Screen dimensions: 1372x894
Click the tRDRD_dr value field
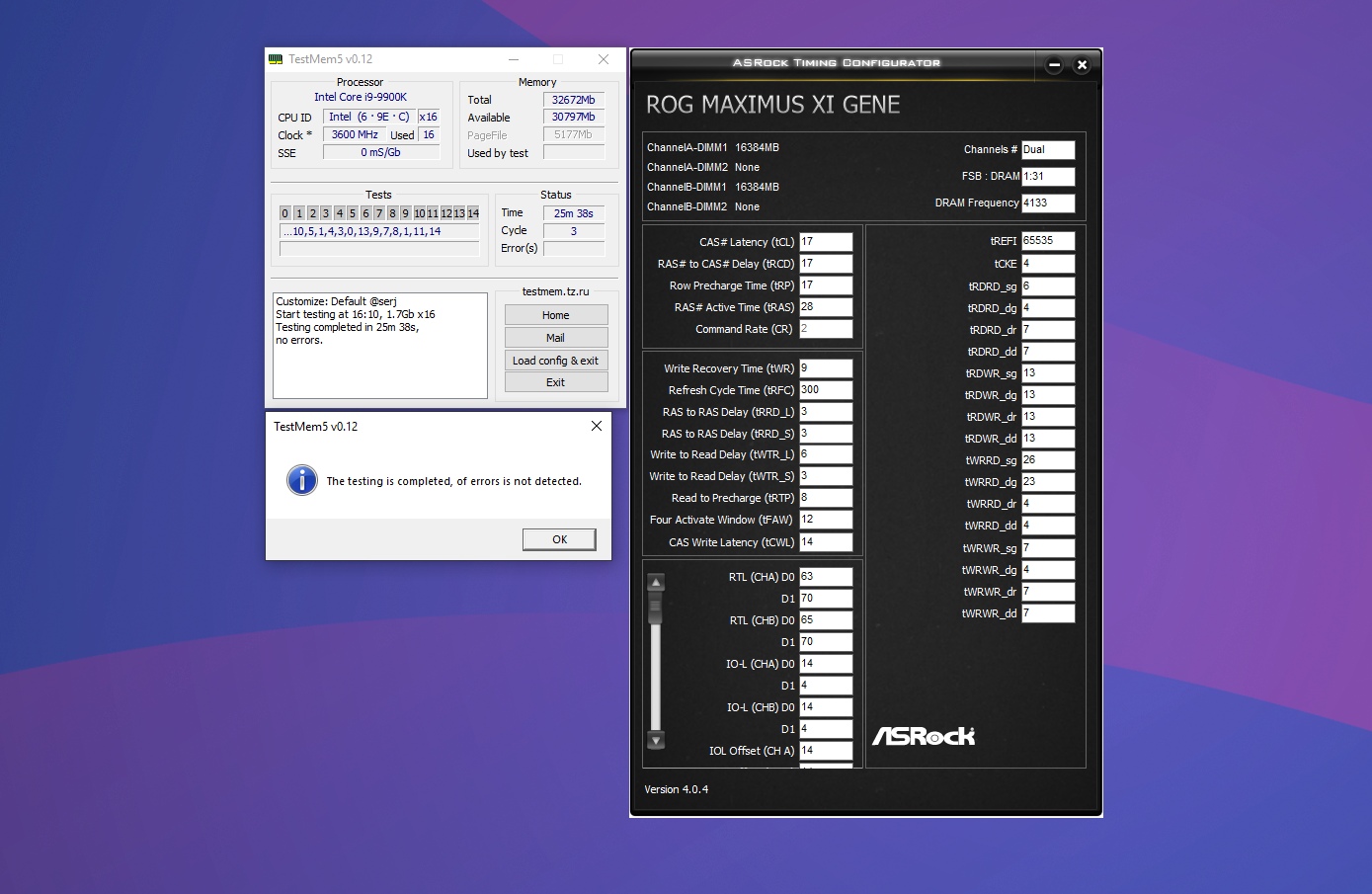click(x=1048, y=330)
